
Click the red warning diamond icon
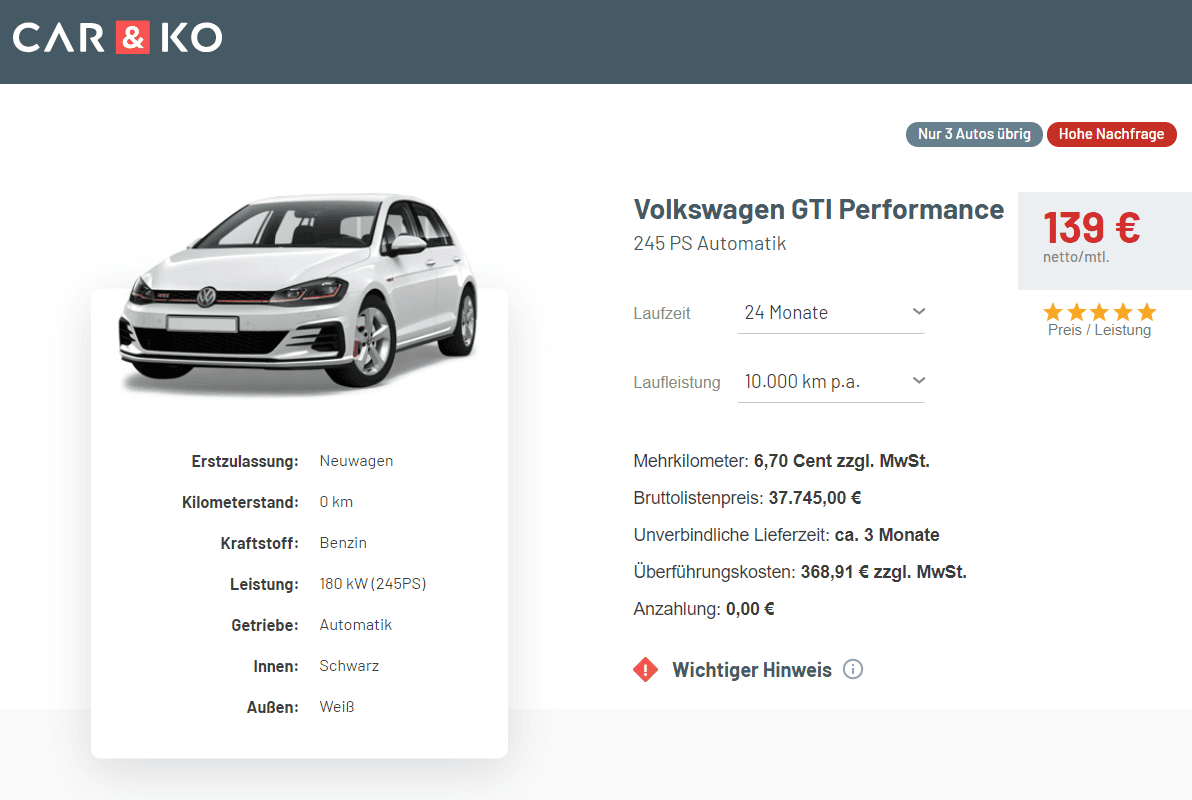[645, 669]
